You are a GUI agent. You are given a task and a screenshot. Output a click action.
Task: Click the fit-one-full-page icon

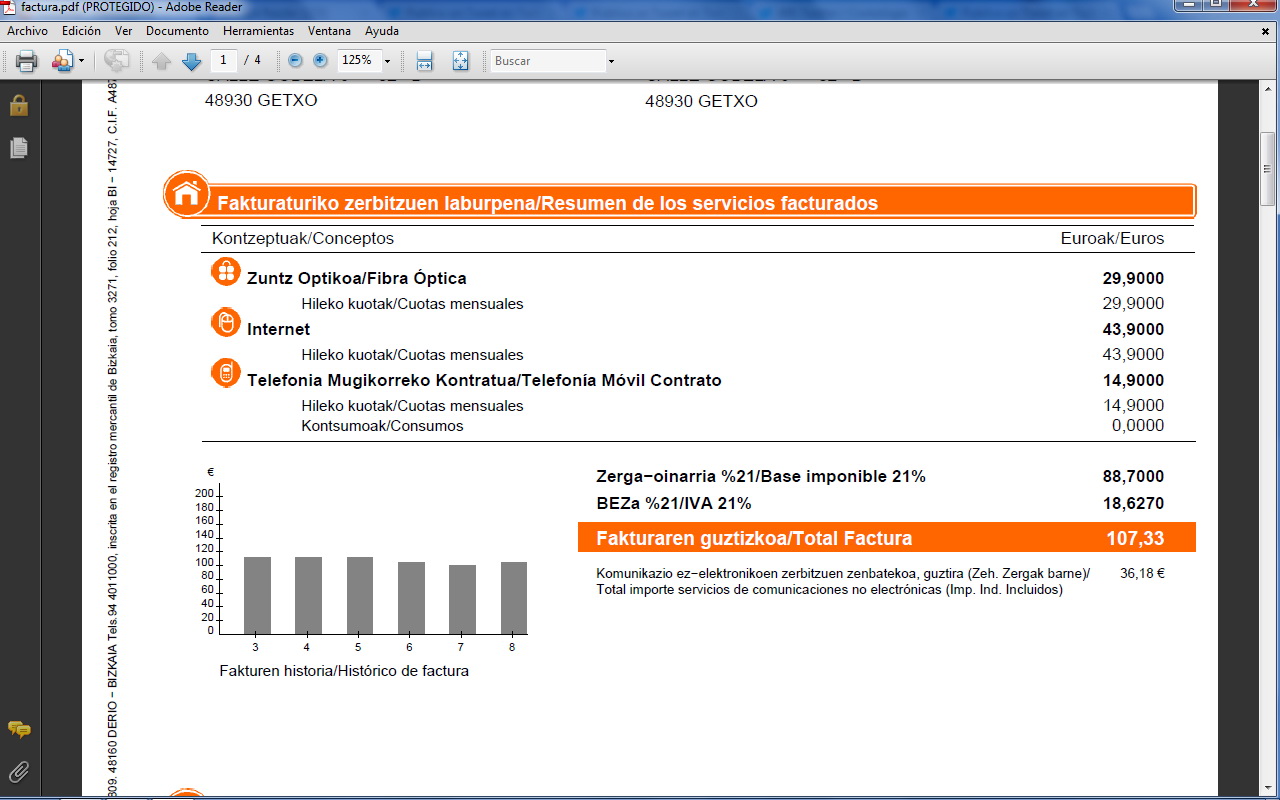pyautogui.click(x=460, y=61)
